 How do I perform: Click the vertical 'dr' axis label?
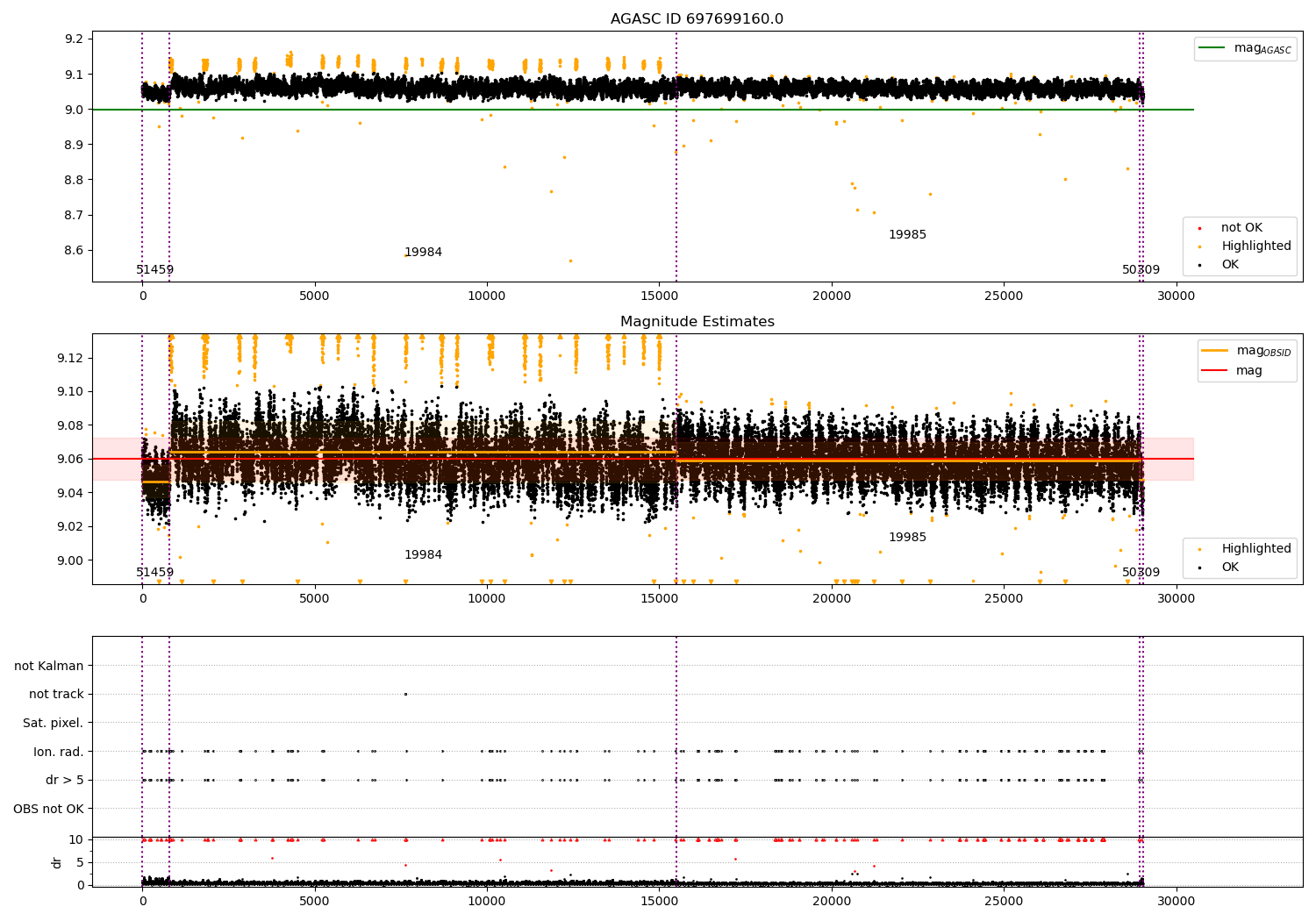57,862
